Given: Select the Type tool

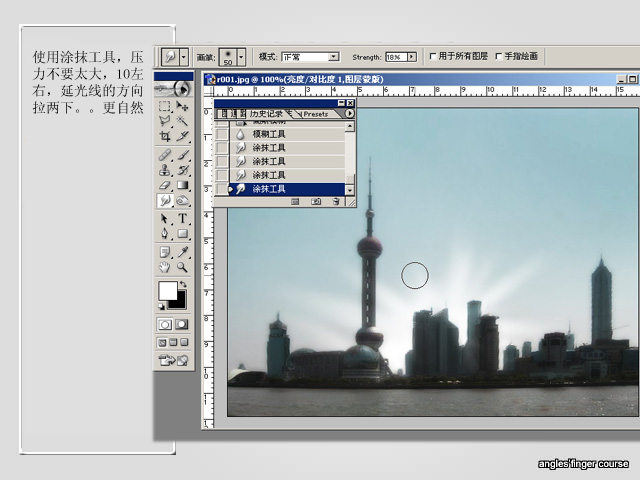Looking at the screenshot, I should tap(182, 219).
